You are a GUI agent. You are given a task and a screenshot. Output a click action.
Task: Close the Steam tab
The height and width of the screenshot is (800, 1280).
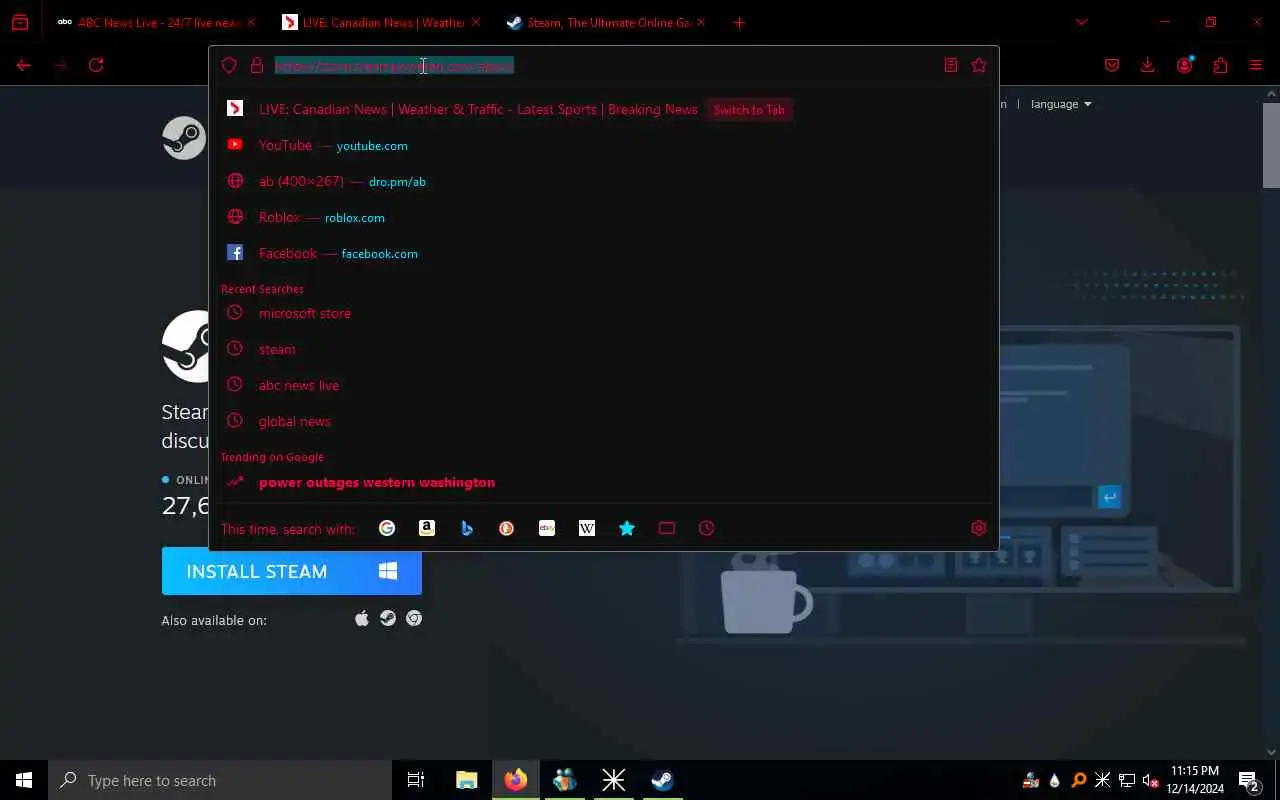click(701, 22)
